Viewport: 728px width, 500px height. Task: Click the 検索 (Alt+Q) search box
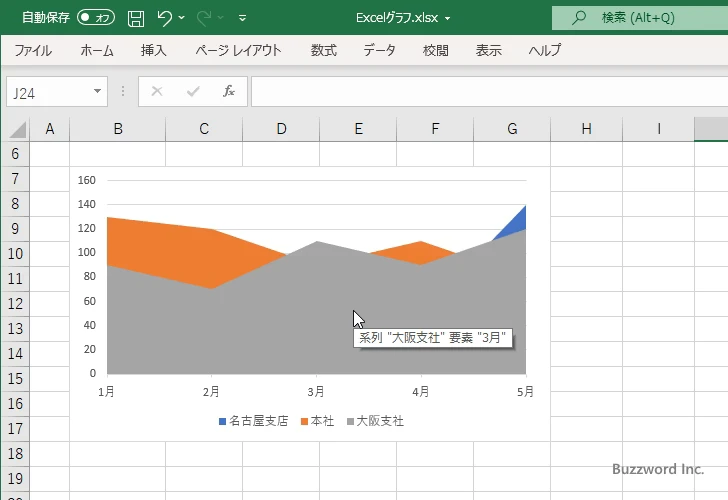640,18
